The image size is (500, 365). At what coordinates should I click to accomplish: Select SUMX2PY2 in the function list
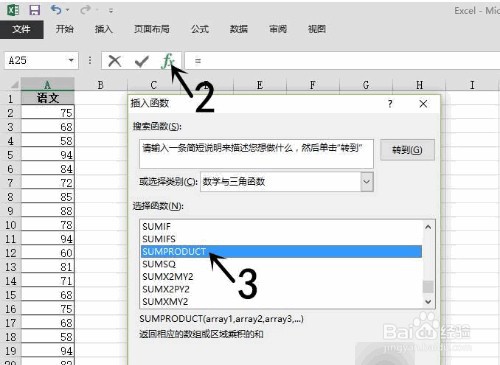tap(281, 289)
